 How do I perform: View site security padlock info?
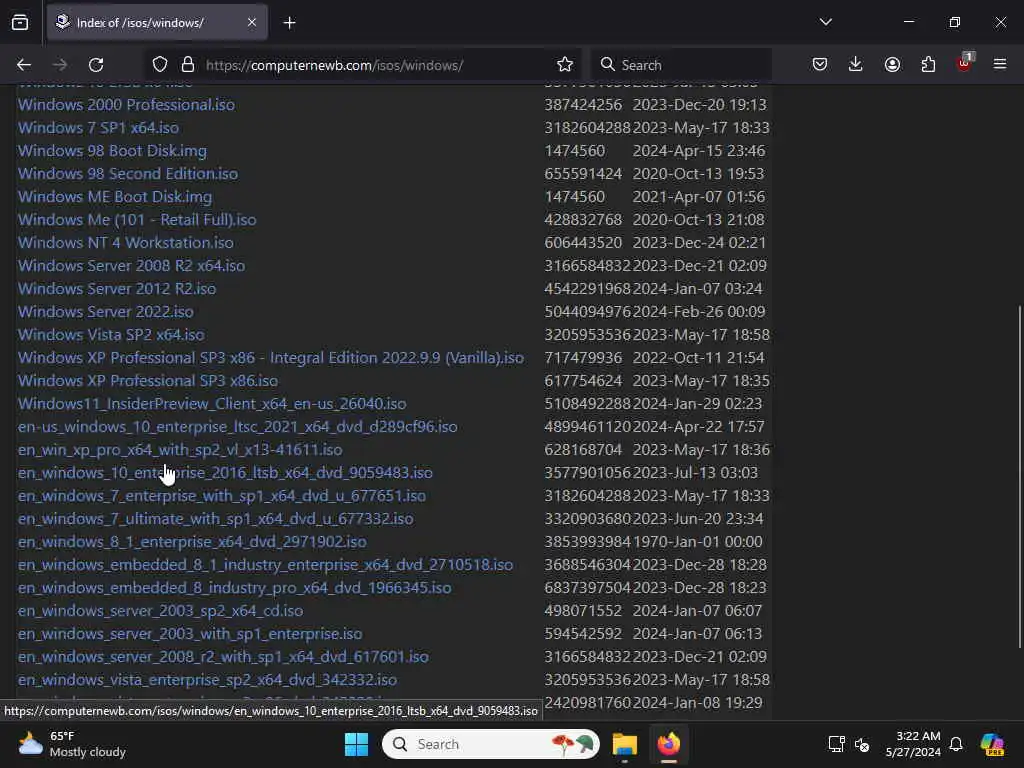pyautogui.click(x=188, y=65)
